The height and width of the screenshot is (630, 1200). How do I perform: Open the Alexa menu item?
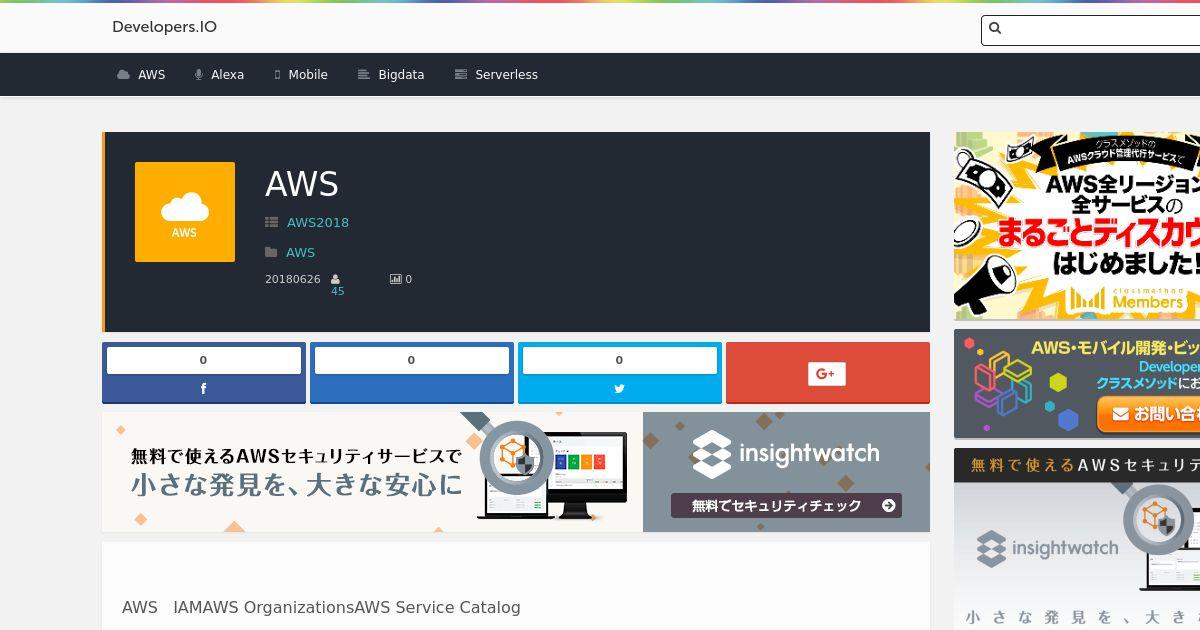tap(227, 75)
